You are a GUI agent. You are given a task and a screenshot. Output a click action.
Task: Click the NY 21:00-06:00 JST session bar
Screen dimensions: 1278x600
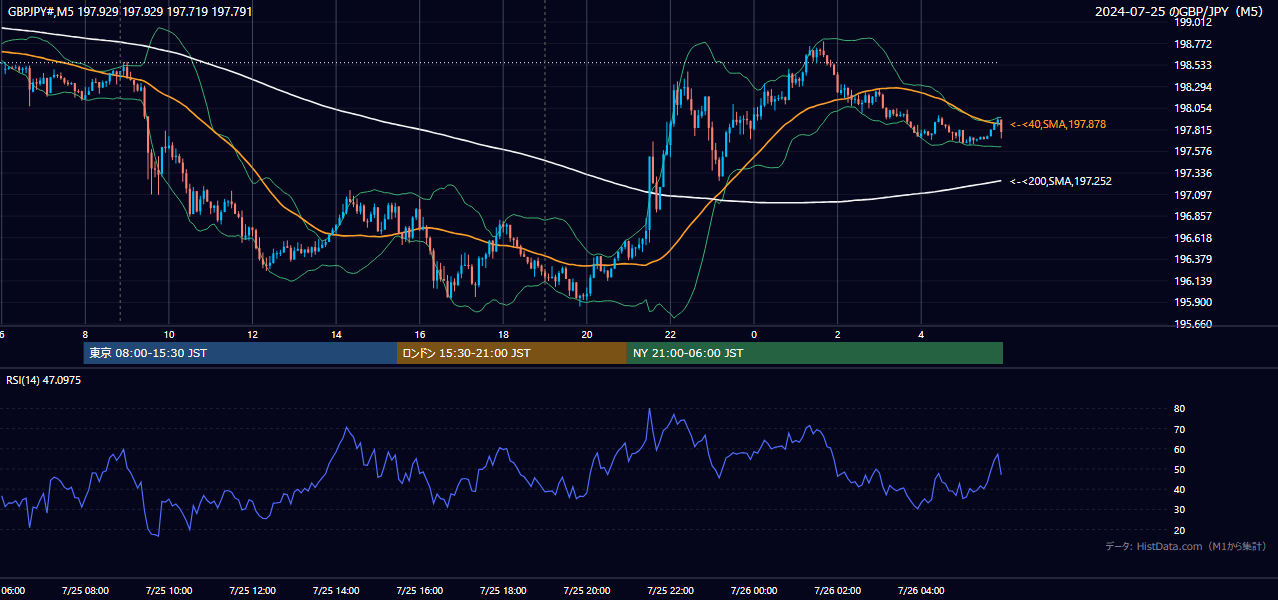815,353
